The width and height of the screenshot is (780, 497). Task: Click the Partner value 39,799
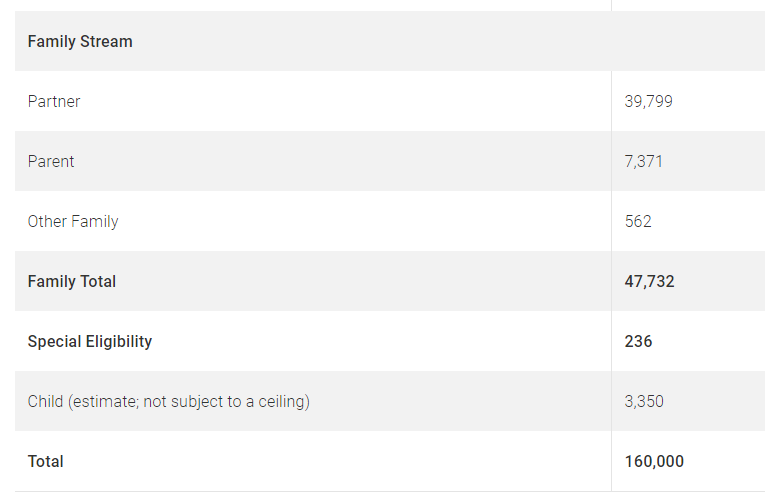pos(648,102)
